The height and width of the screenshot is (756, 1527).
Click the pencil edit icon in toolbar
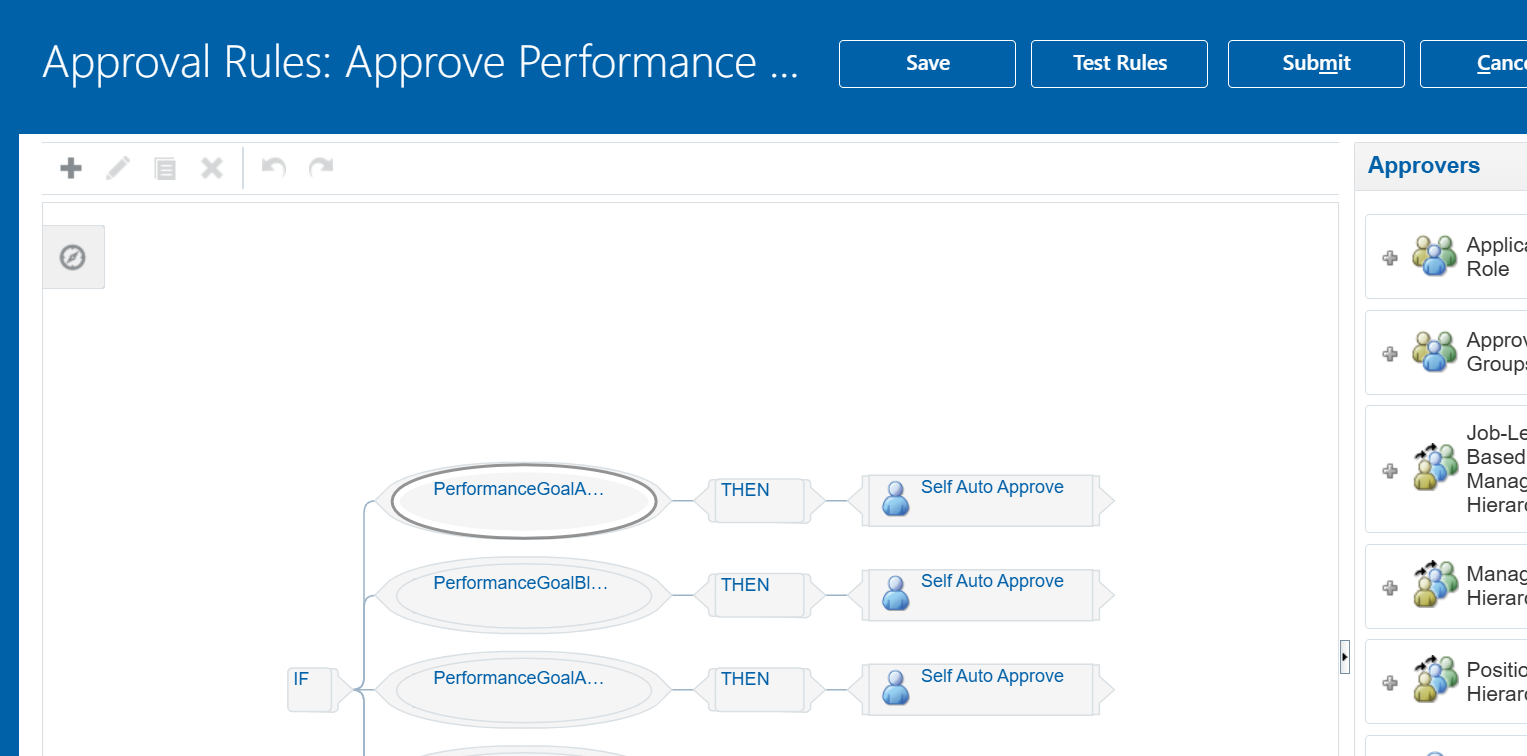(118, 168)
